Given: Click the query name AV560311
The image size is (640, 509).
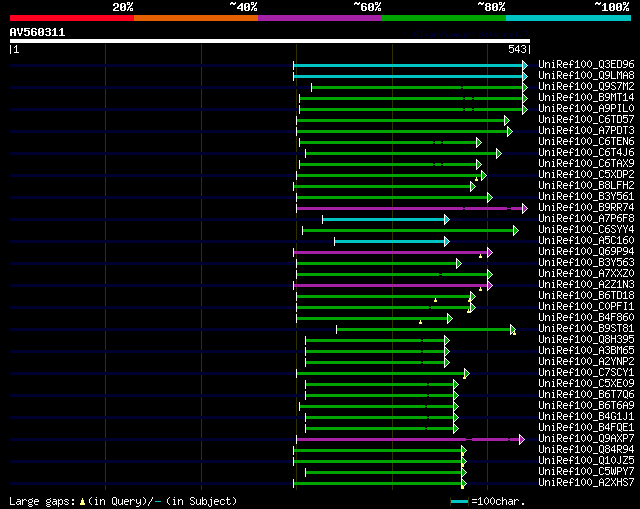Looking at the screenshot, I should (x=37, y=32).
